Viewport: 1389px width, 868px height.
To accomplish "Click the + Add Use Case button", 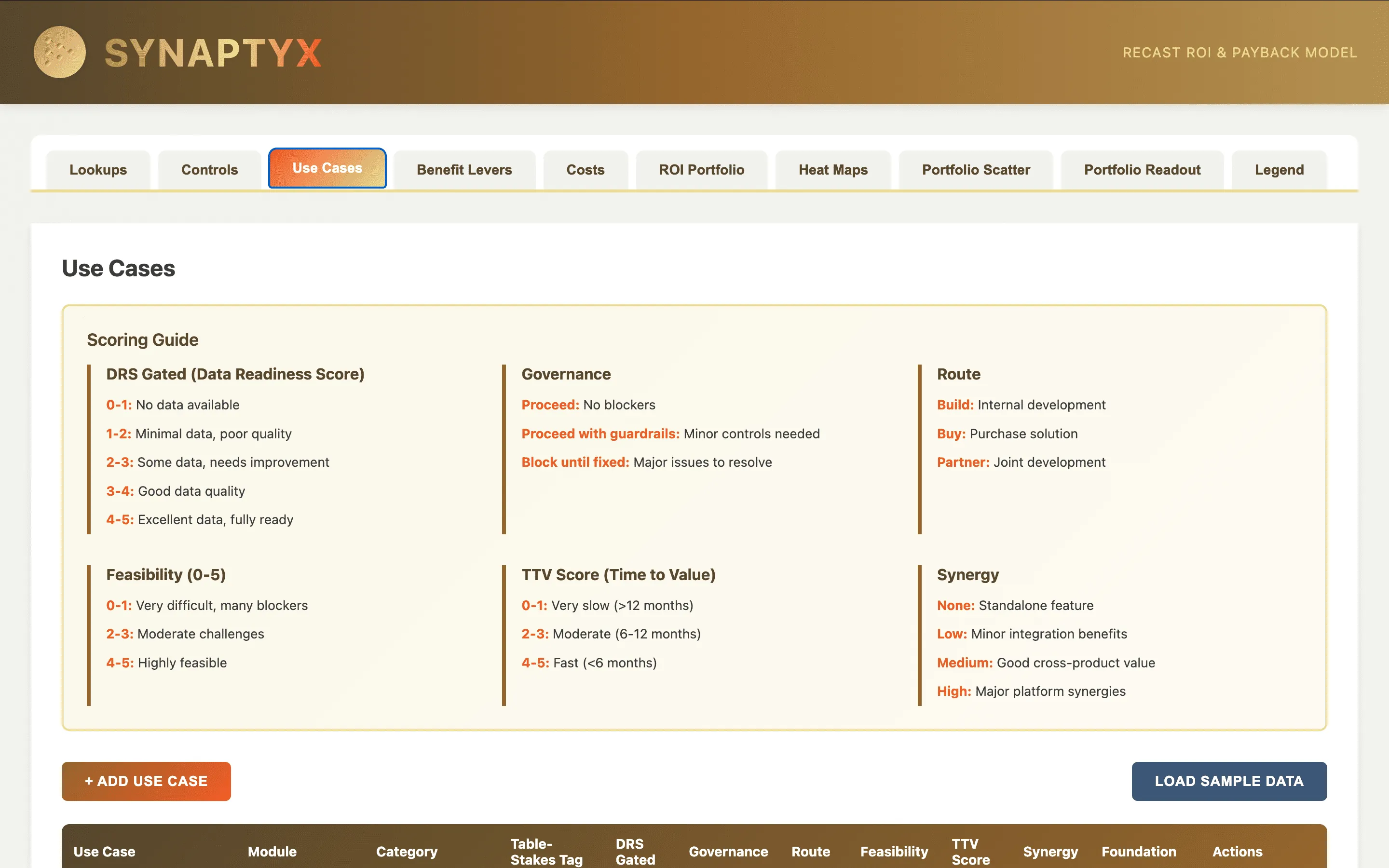I will [146, 781].
